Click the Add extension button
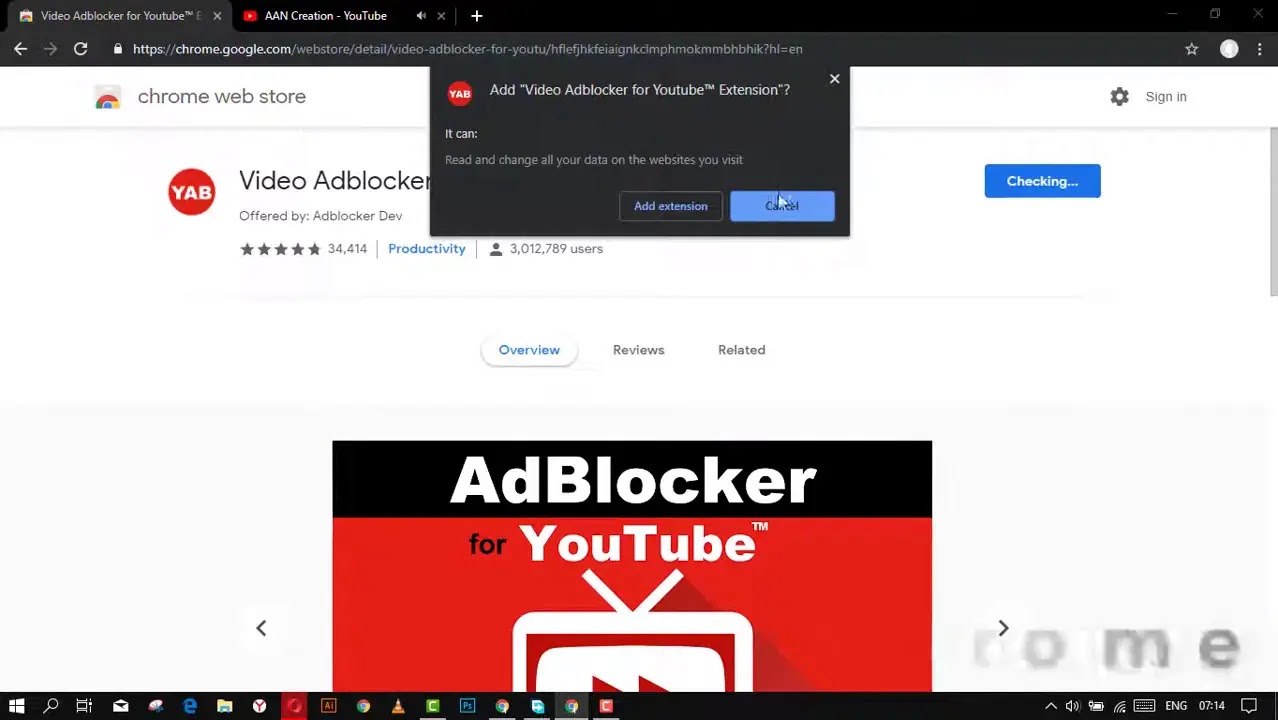Screen dimensions: 1278x720 click(670, 206)
